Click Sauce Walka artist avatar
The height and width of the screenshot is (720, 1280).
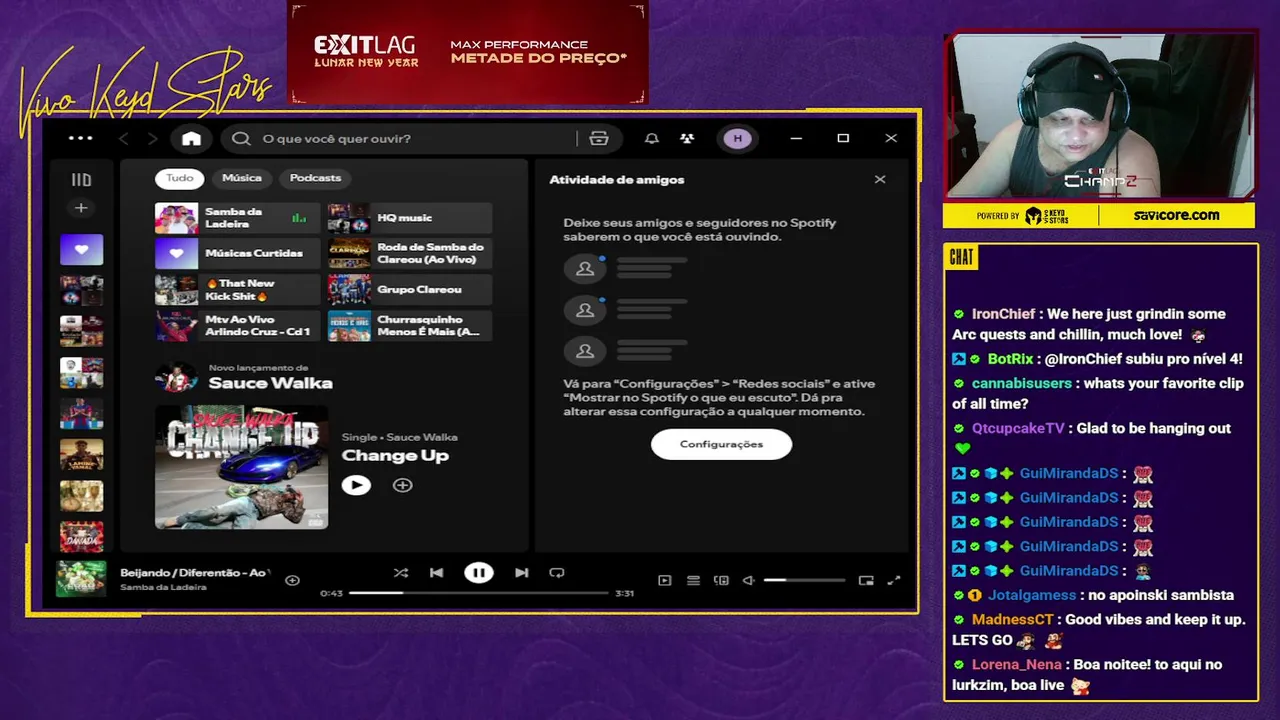(x=176, y=378)
